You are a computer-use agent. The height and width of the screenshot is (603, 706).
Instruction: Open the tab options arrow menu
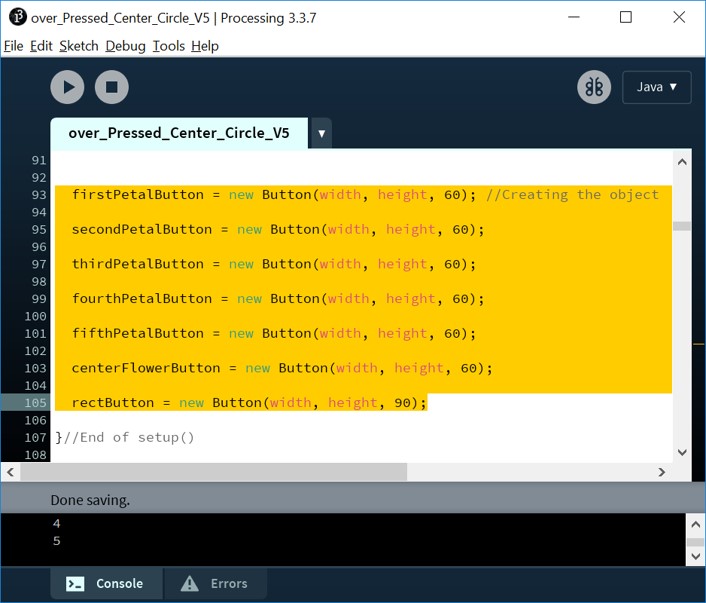tap(321, 133)
